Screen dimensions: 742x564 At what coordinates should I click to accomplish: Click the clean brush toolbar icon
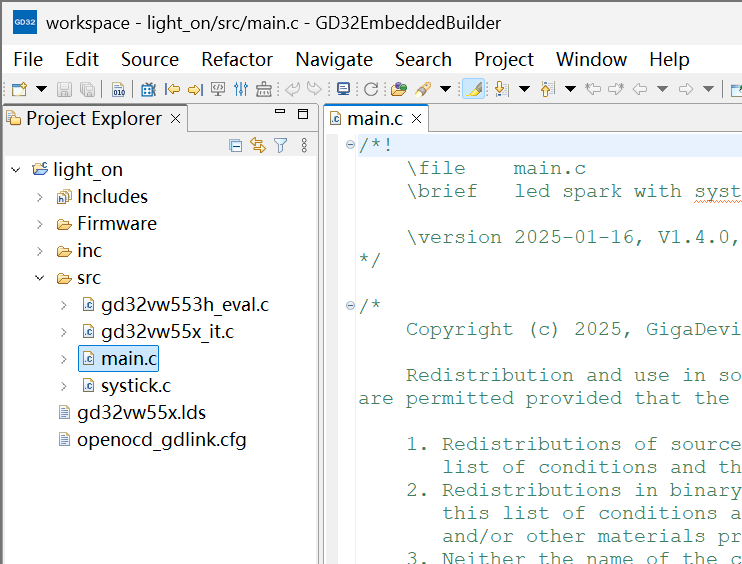(x=264, y=89)
